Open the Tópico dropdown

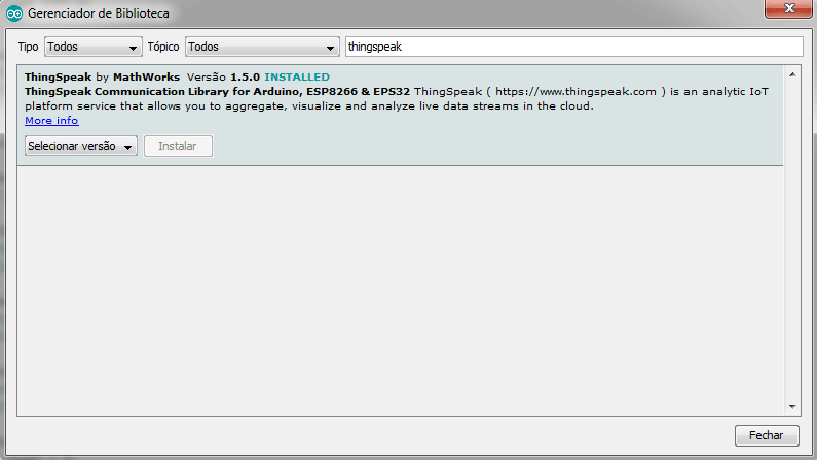262,47
